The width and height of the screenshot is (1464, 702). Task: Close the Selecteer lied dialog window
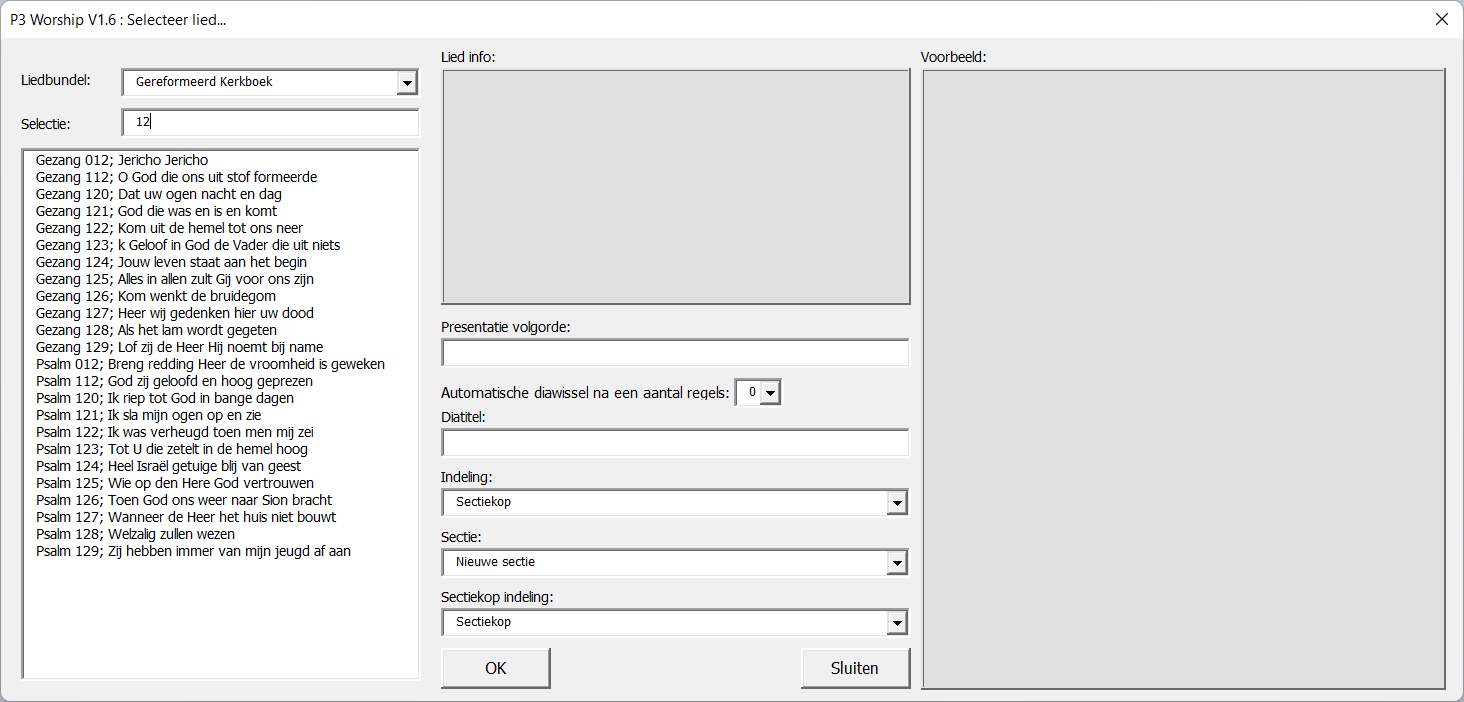[1441, 19]
